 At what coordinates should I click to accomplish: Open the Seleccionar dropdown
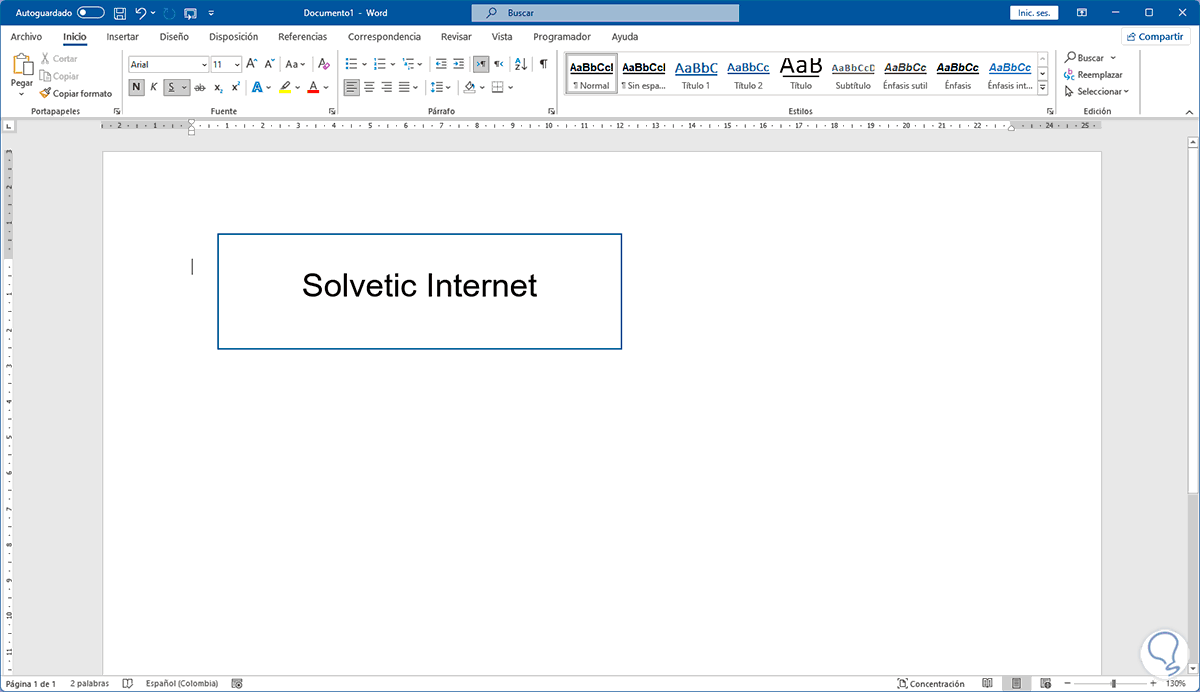click(x=1097, y=92)
